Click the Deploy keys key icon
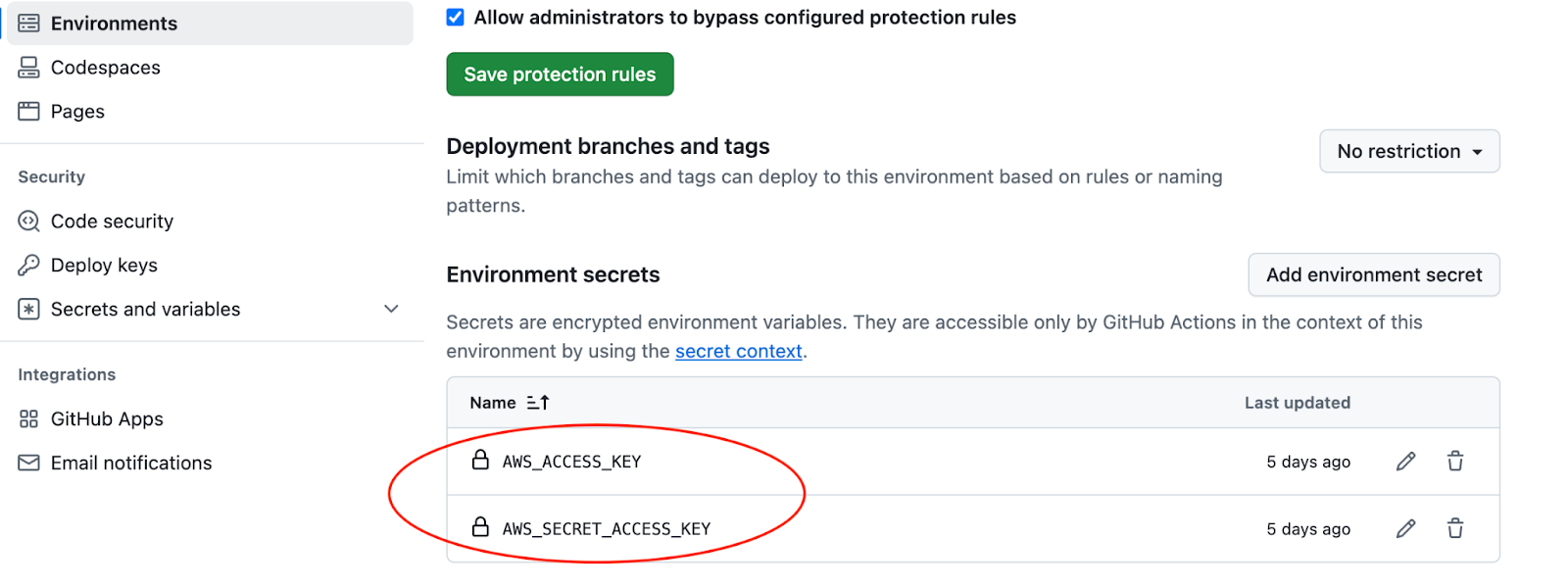The image size is (1568, 588). tap(28, 266)
